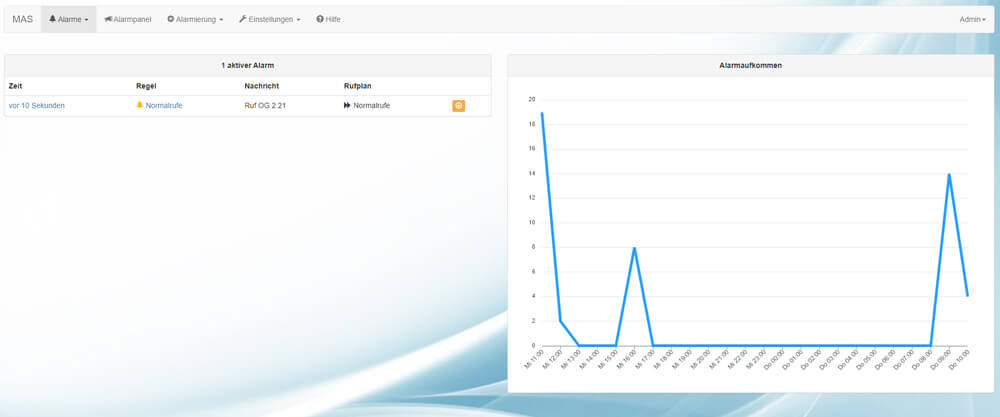
Task: Click the chart's first point at Mi 11:00
Action: coord(542,113)
